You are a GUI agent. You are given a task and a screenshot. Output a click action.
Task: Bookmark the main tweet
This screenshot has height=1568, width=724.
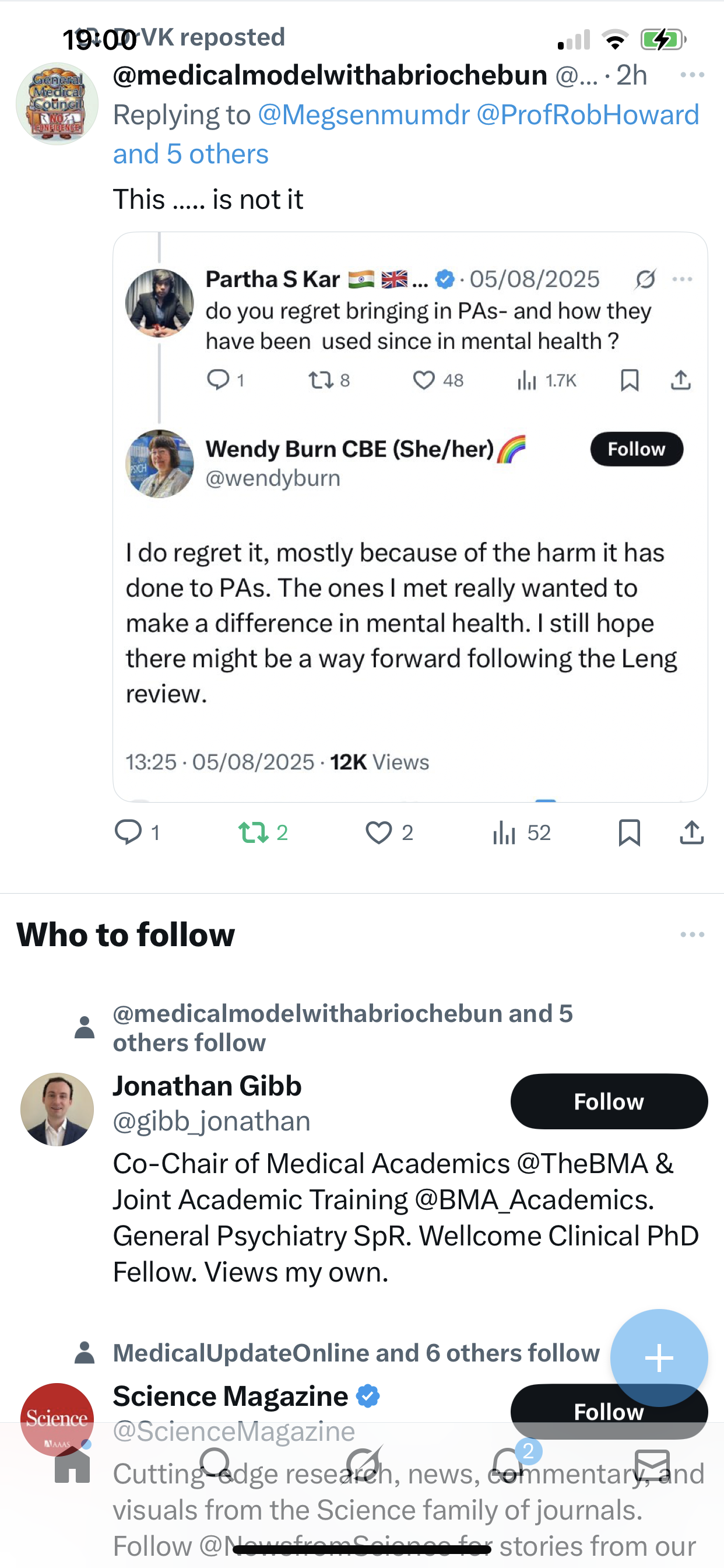(629, 832)
